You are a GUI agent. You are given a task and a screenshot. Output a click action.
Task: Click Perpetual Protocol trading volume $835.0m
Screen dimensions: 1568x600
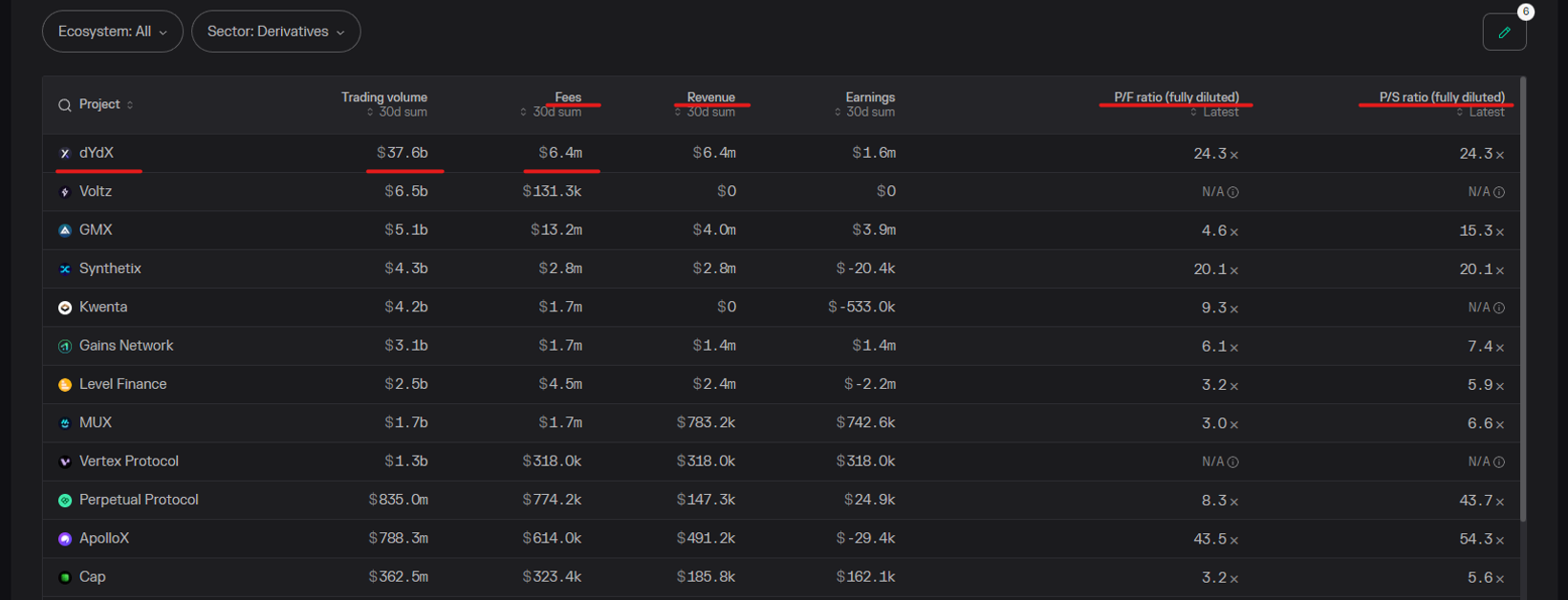point(398,500)
